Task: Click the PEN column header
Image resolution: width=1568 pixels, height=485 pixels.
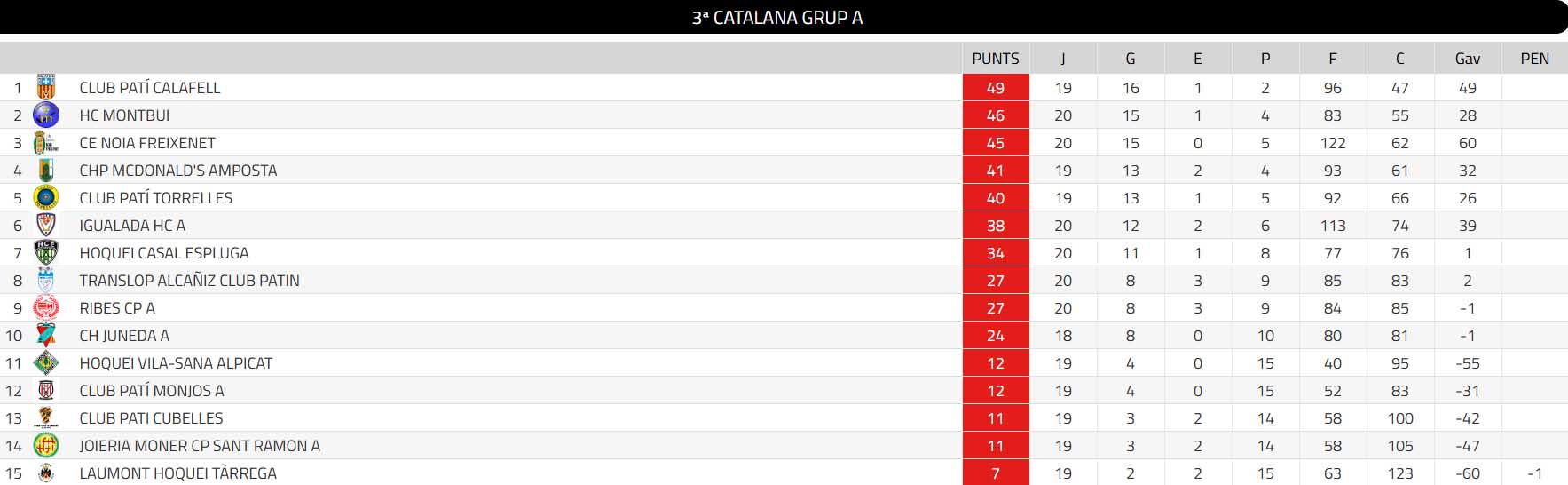Action: coord(1535,59)
